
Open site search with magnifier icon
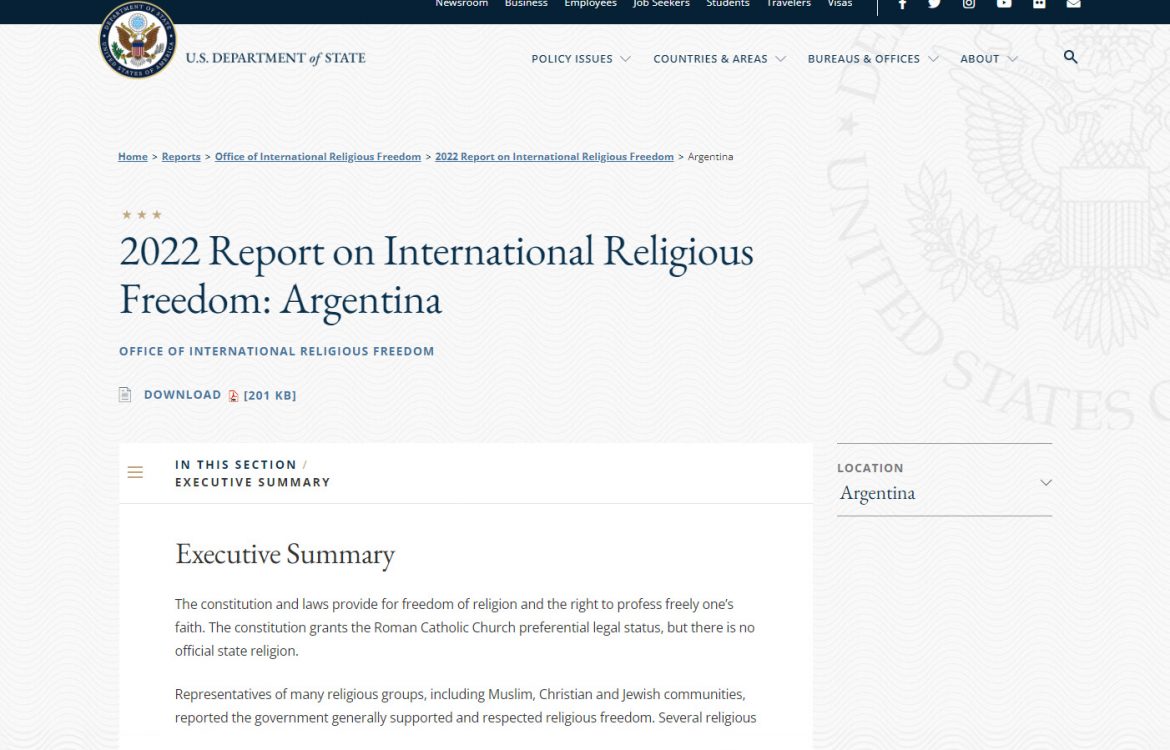1071,57
